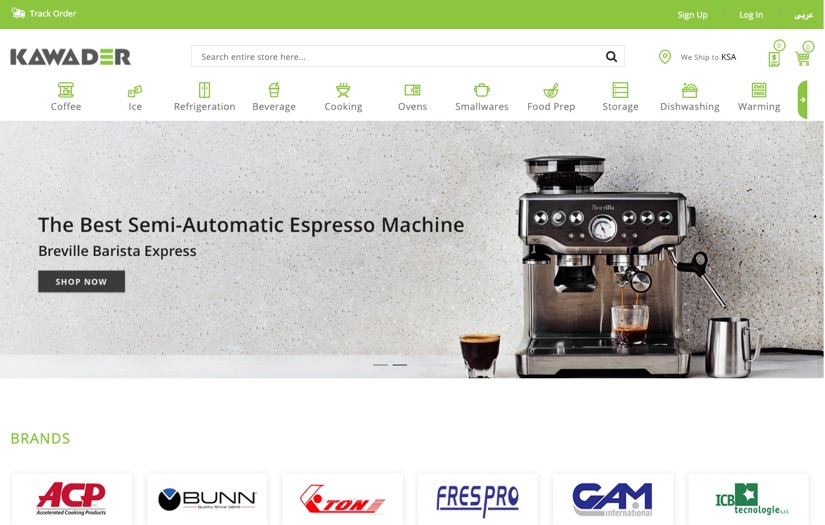Select the Dishwashing category icon

click(689, 90)
